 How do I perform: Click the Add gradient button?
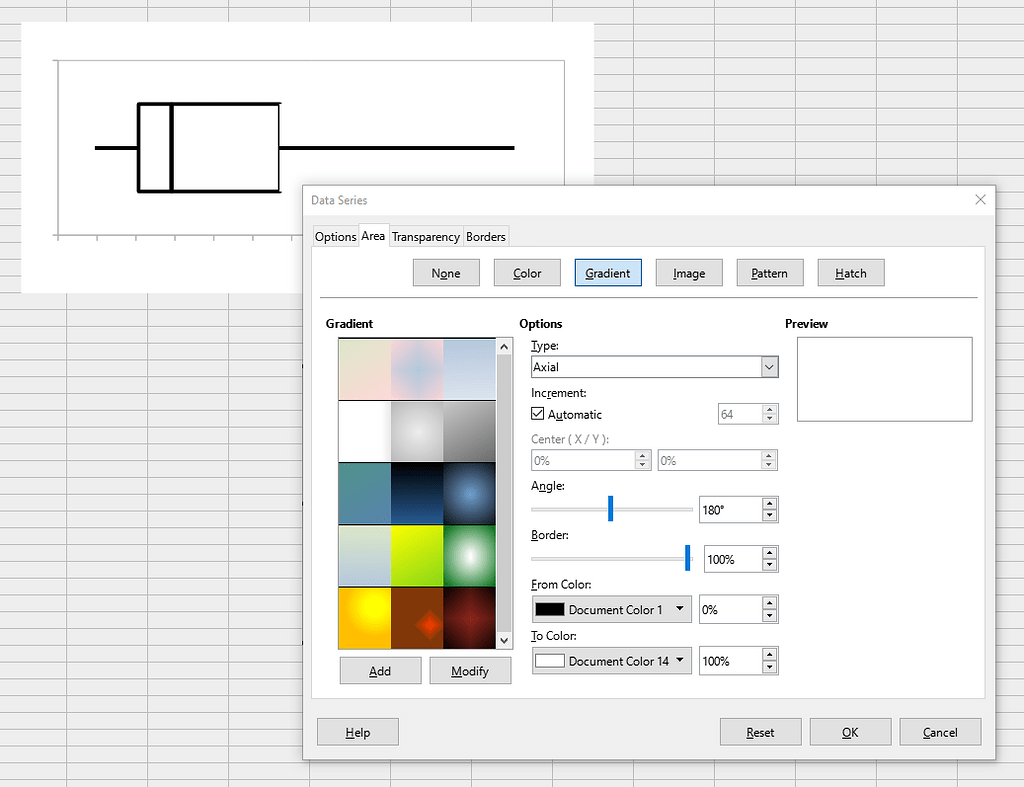(x=380, y=670)
